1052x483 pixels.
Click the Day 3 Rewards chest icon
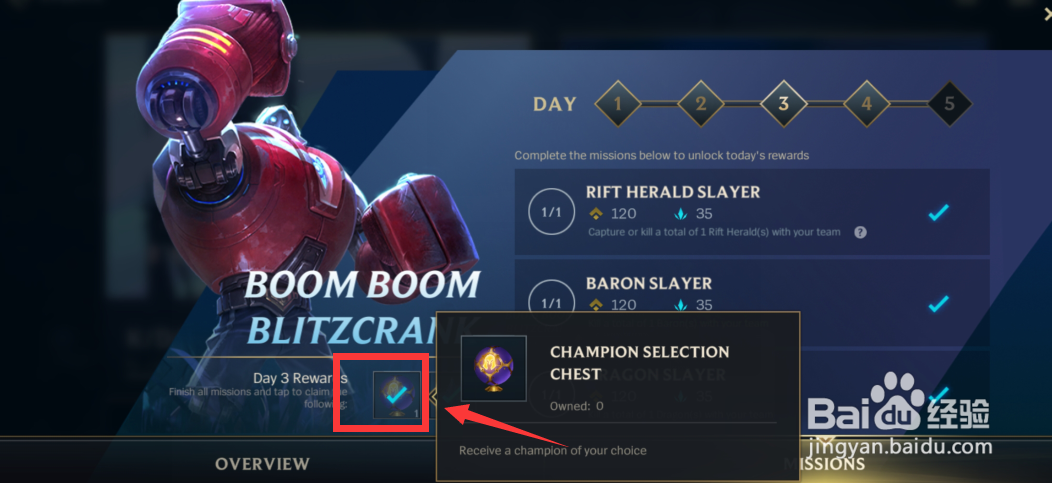(x=397, y=394)
